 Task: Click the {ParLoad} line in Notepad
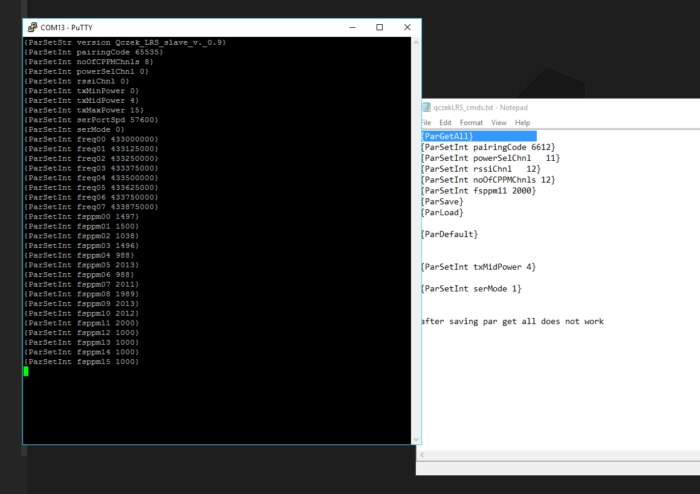pyautogui.click(x=442, y=212)
